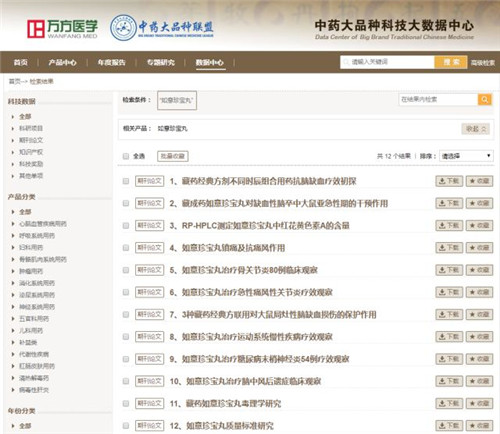Star result 6 急性痛风性关节炎
This screenshot has height=434, width=500.
[x=479, y=292]
